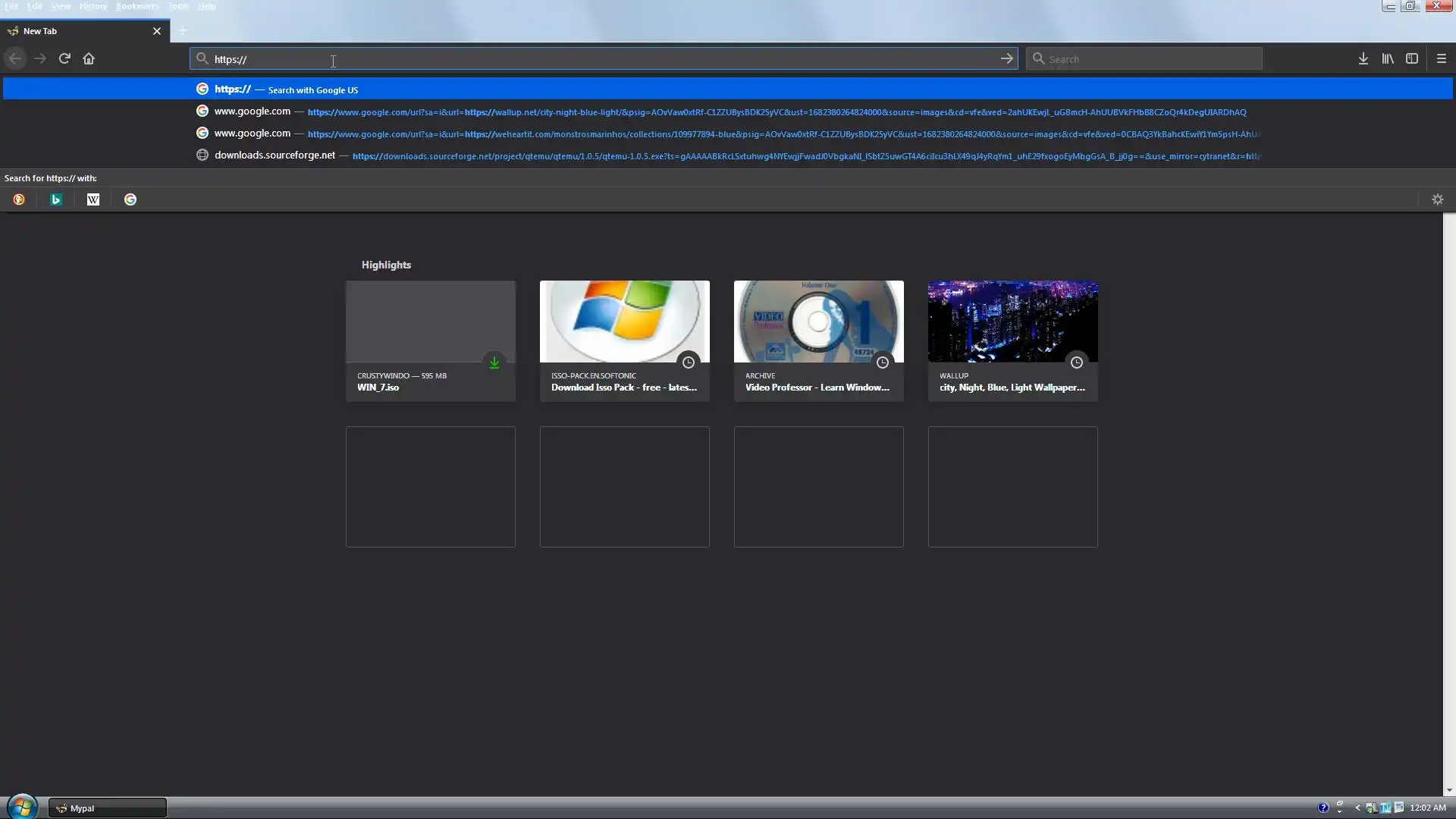Open the WIN_7.iso highlight tile
Image resolution: width=1456 pixels, height=819 pixels.
[430, 341]
